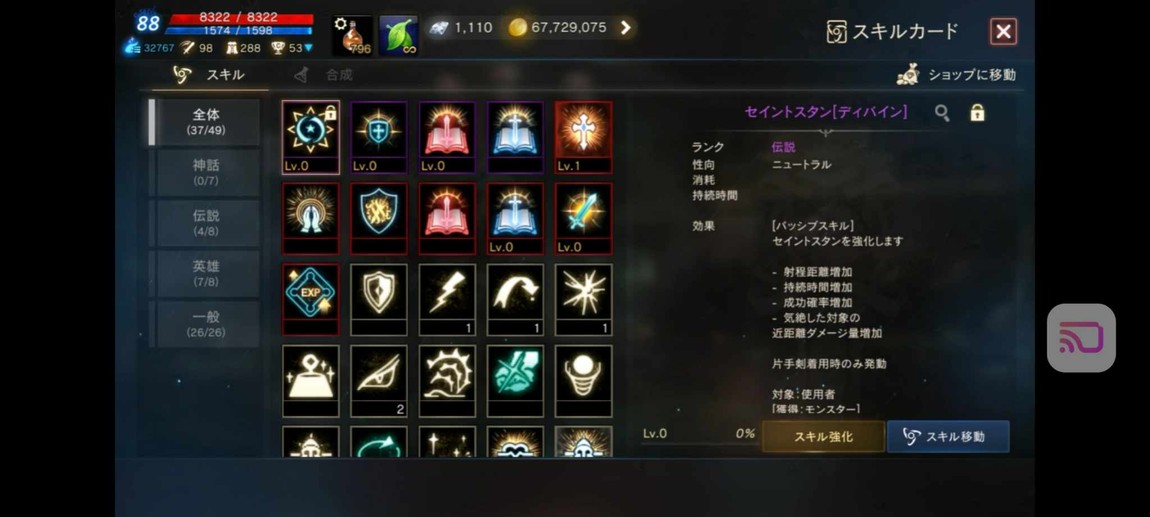This screenshot has height=517, width=1150.
Task: Click the magnifier icon beside skill name
Action: [x=942, y=113]
